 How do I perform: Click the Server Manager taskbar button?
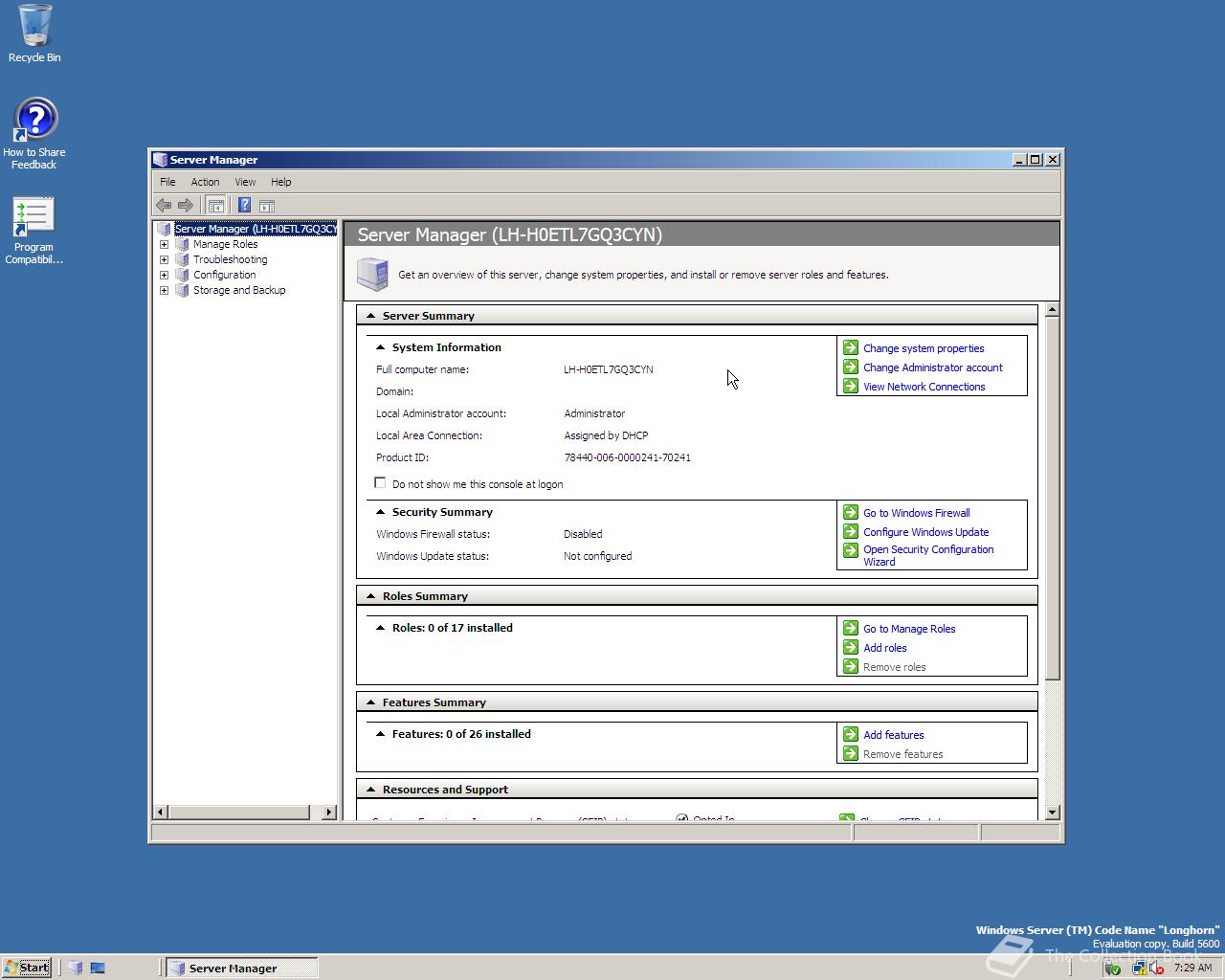(x=240, y=968)
